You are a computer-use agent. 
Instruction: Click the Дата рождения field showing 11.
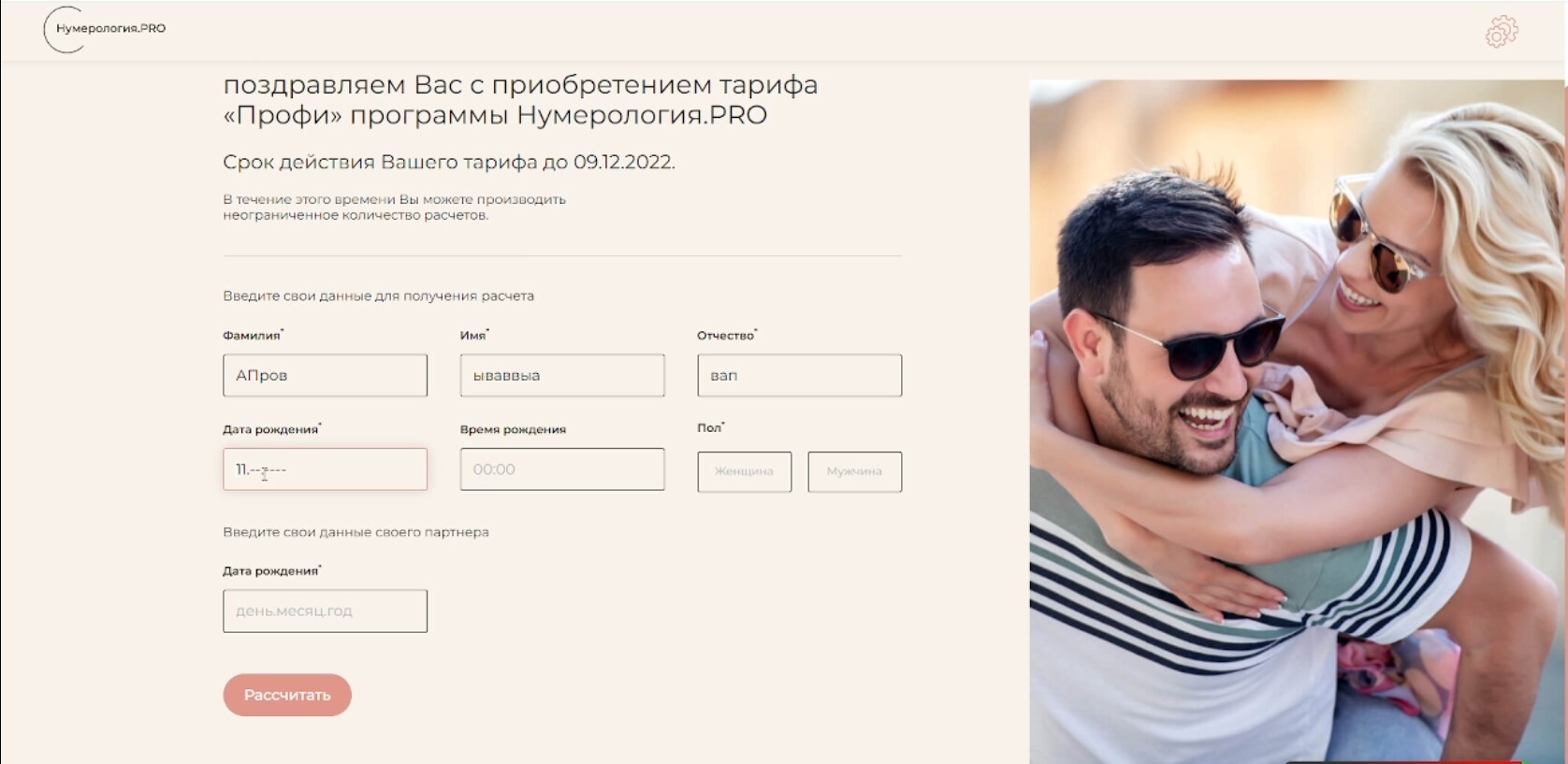(x=325, y=469)
